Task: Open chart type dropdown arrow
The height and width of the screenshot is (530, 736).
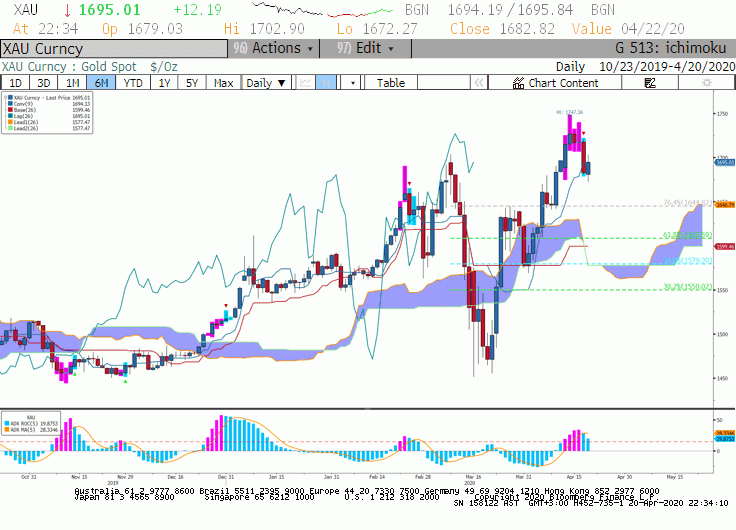Action: [353, 83]
